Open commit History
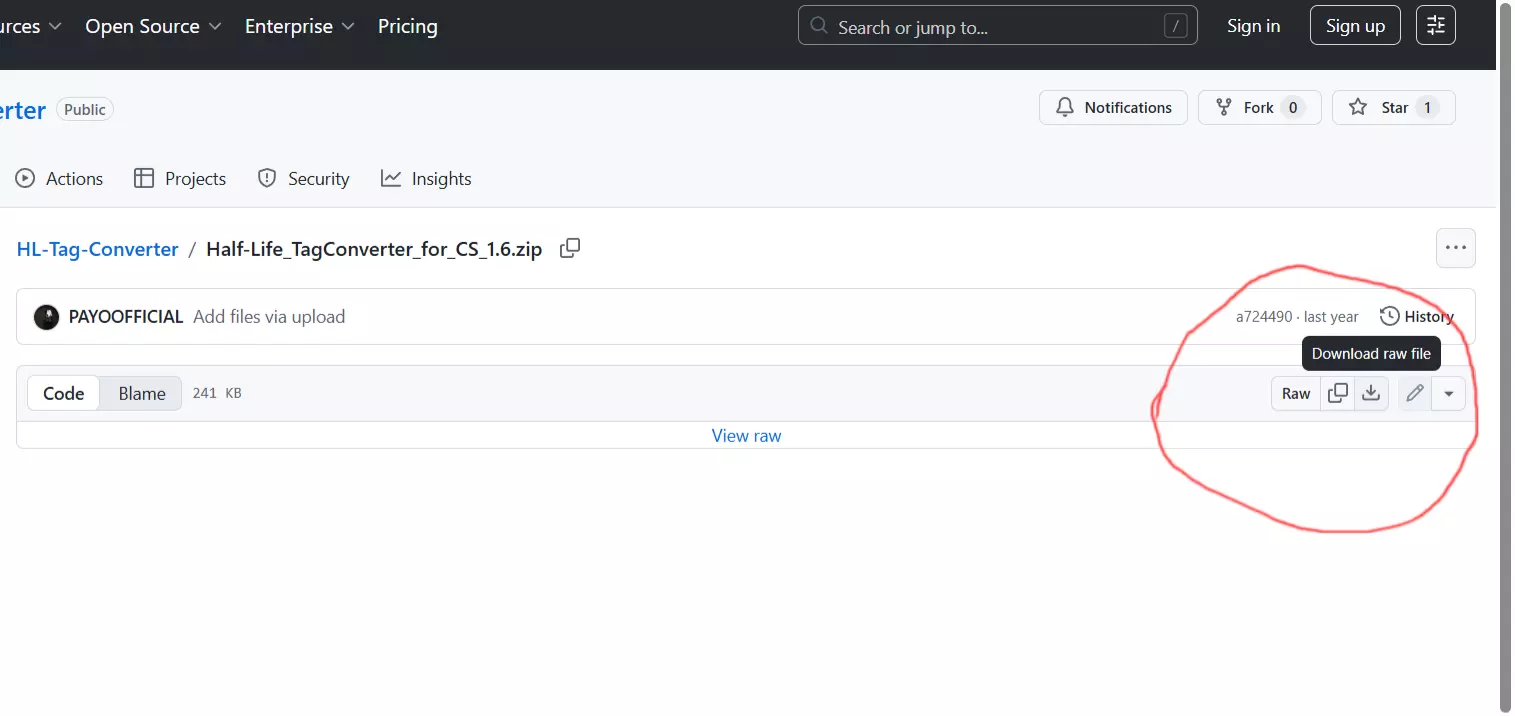 pyautogui.click(x=1416, y=317)
